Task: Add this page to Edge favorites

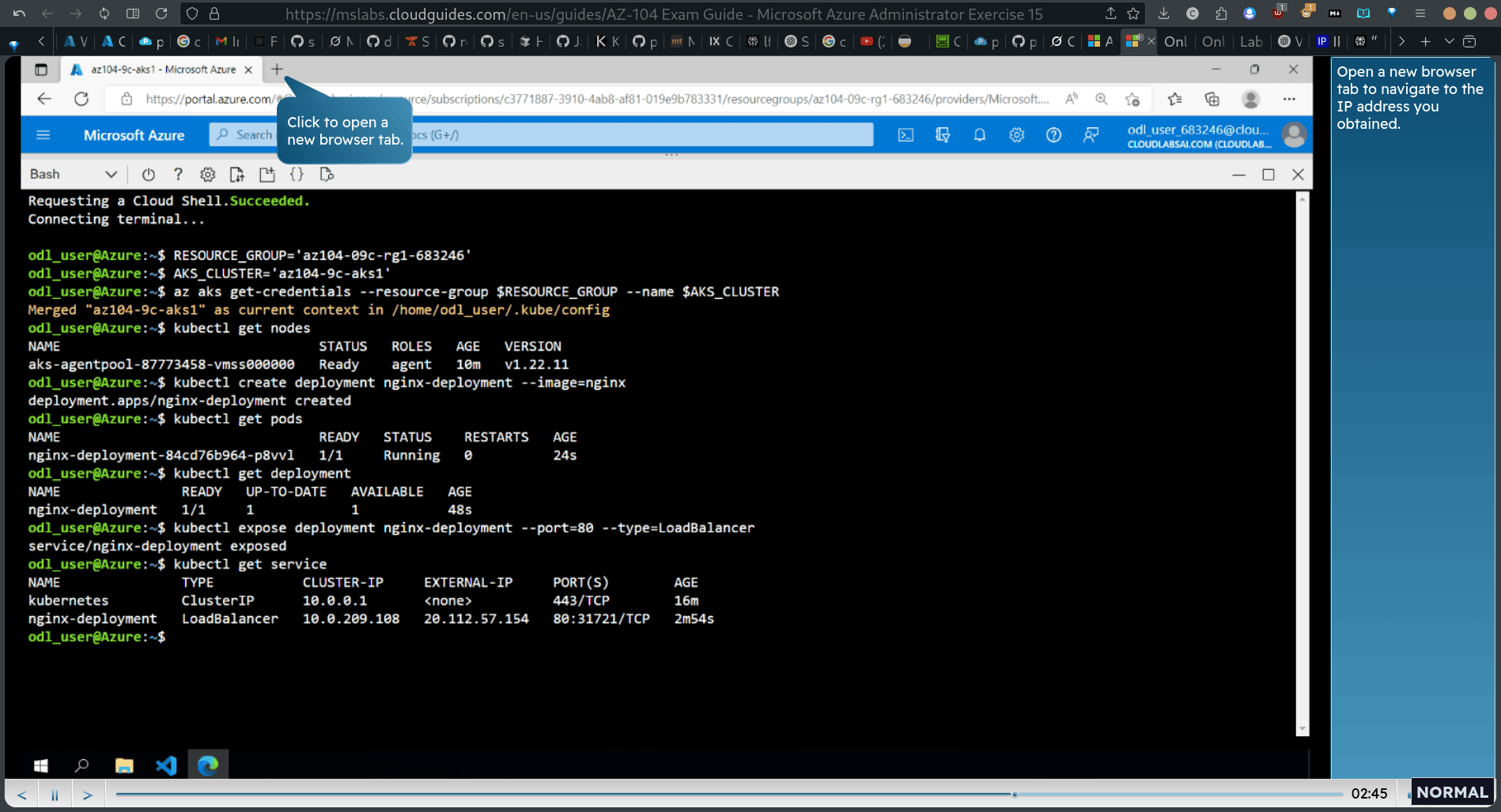Action: [1132, 99]
